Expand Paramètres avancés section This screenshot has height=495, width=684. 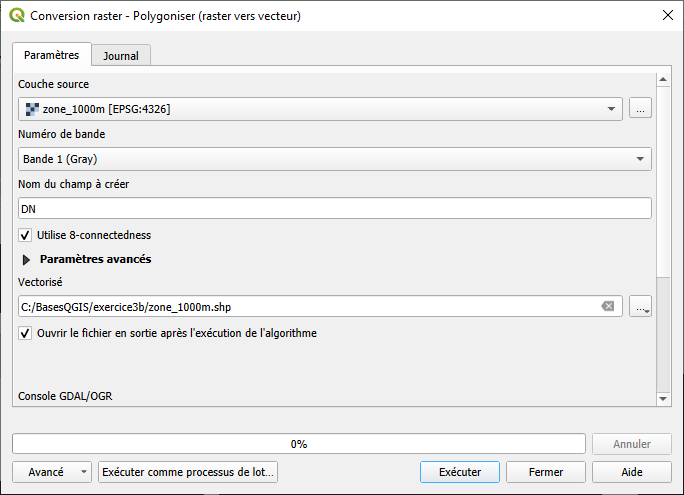coord(27,259)
